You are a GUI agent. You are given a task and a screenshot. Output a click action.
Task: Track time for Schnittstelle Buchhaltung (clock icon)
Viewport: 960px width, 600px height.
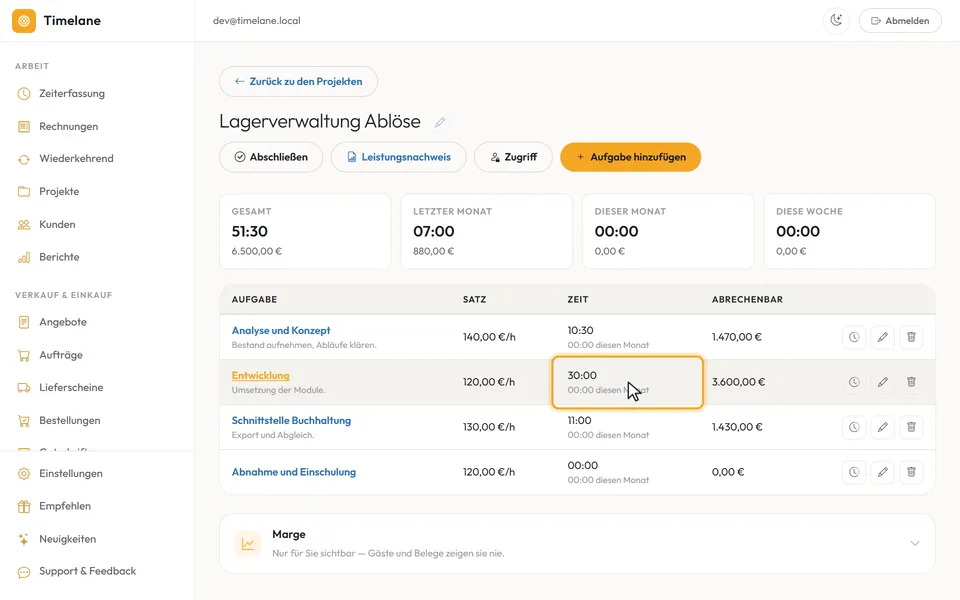coord(854,427)
